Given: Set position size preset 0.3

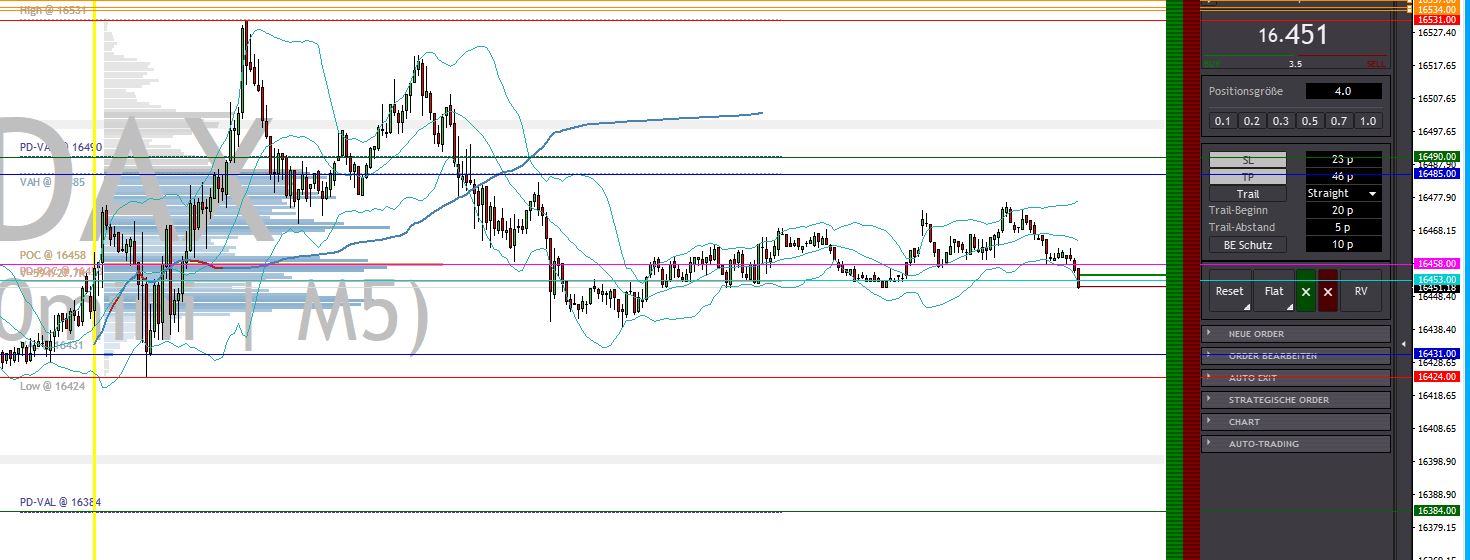Looking at the screenshot, I should coord(1281,121).
